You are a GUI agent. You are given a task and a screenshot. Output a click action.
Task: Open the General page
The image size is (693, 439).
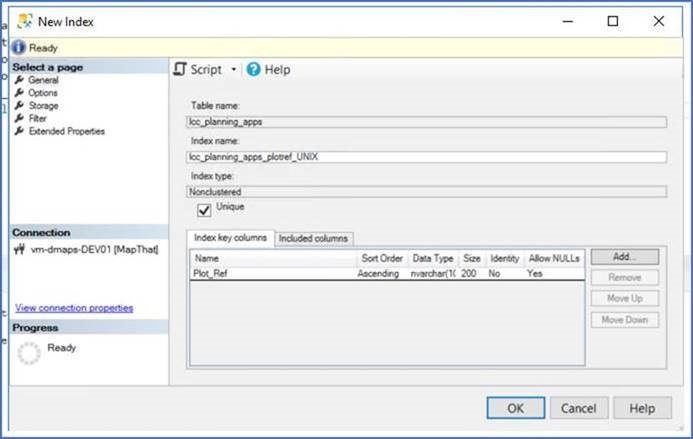43,80
